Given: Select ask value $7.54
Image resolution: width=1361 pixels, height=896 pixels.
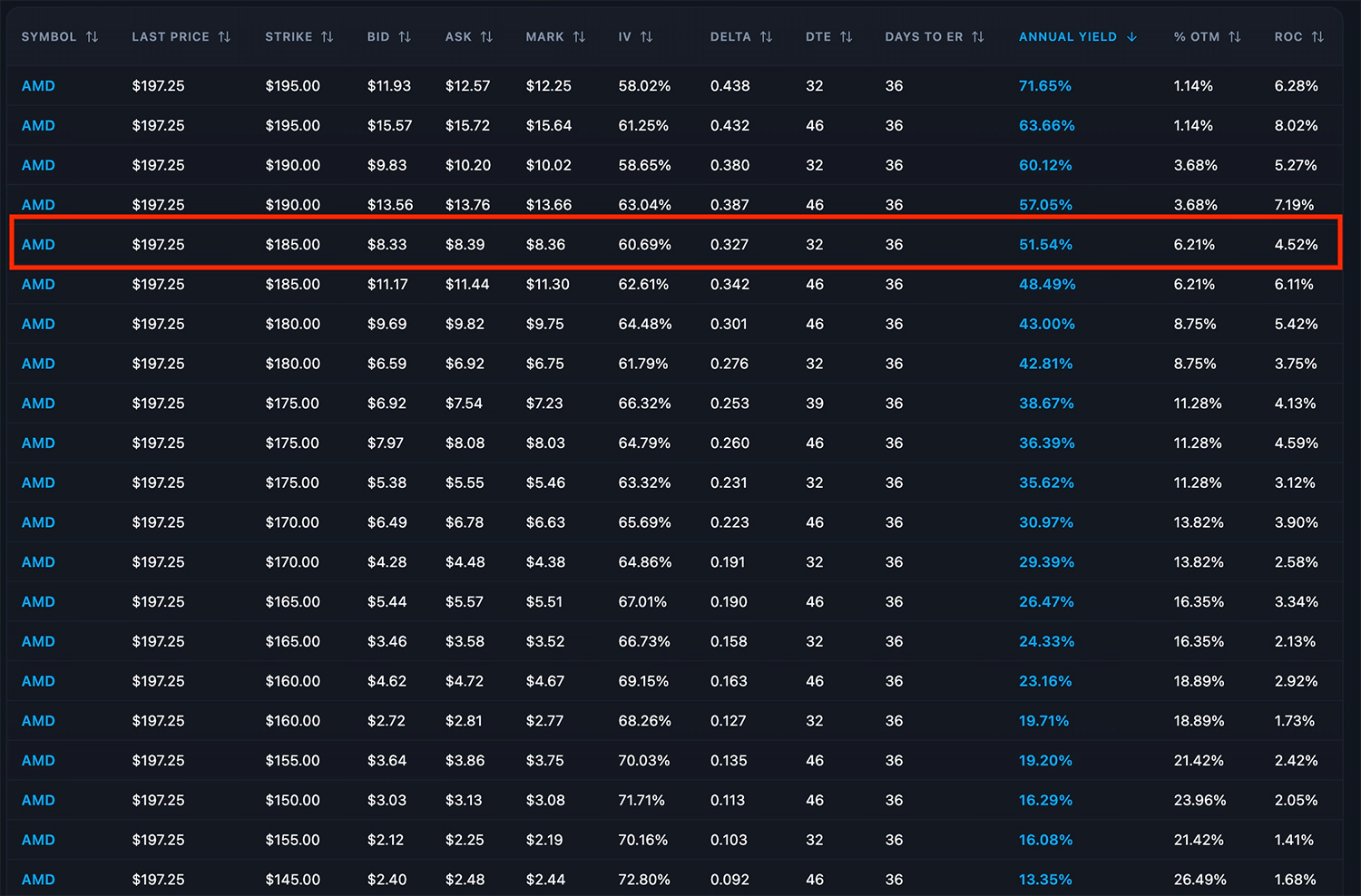Looking at the screenshot, I should [x=464, y=404].
